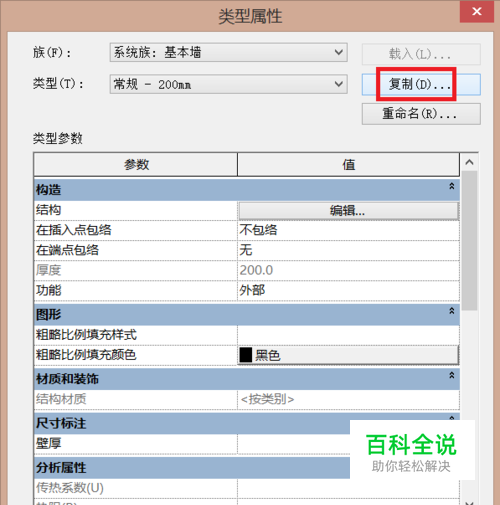Click the 复制(D)... button
Screen dimensions: 500x505
click(x=421, y=84)
